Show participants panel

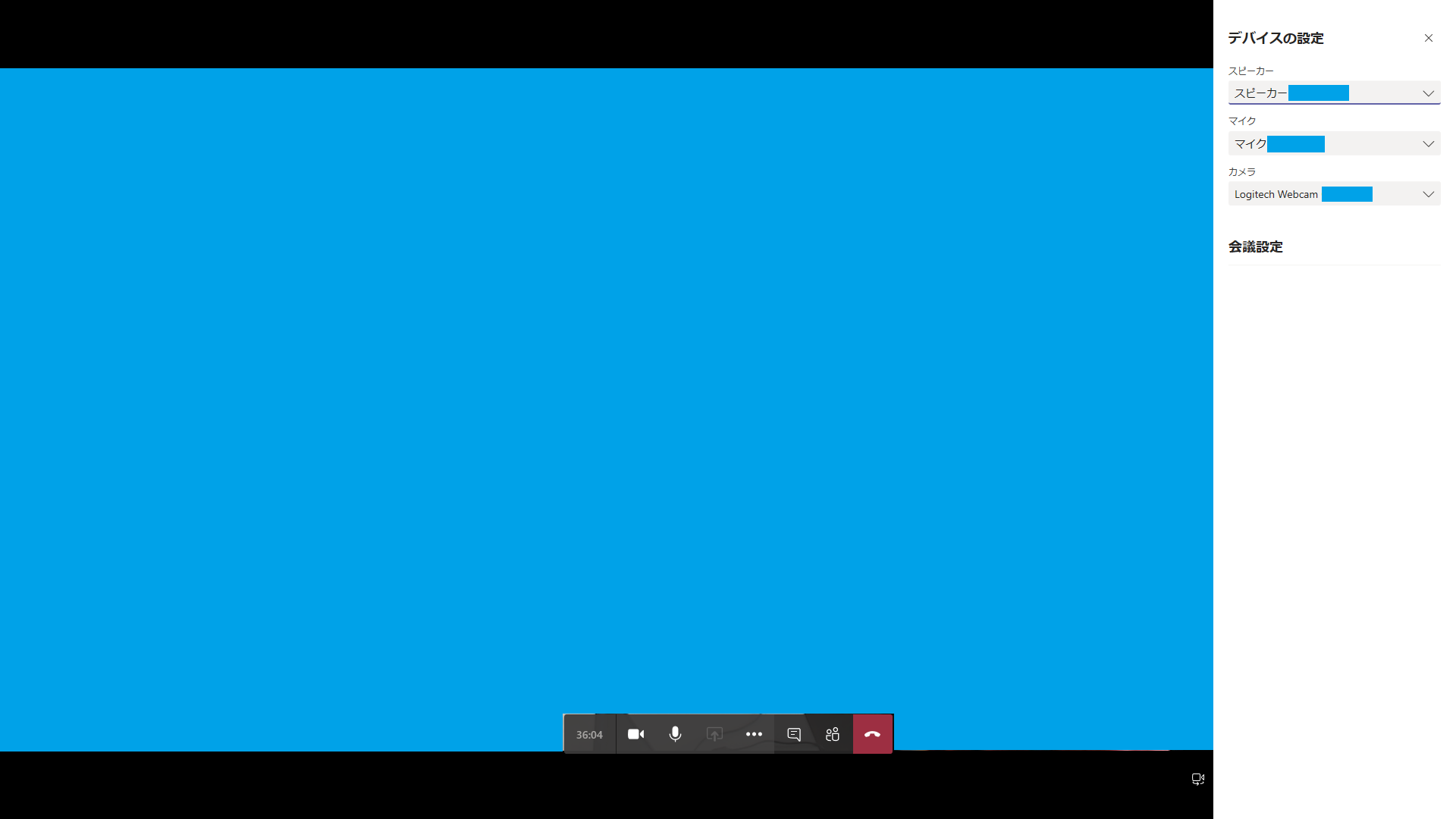pos(833,734)
